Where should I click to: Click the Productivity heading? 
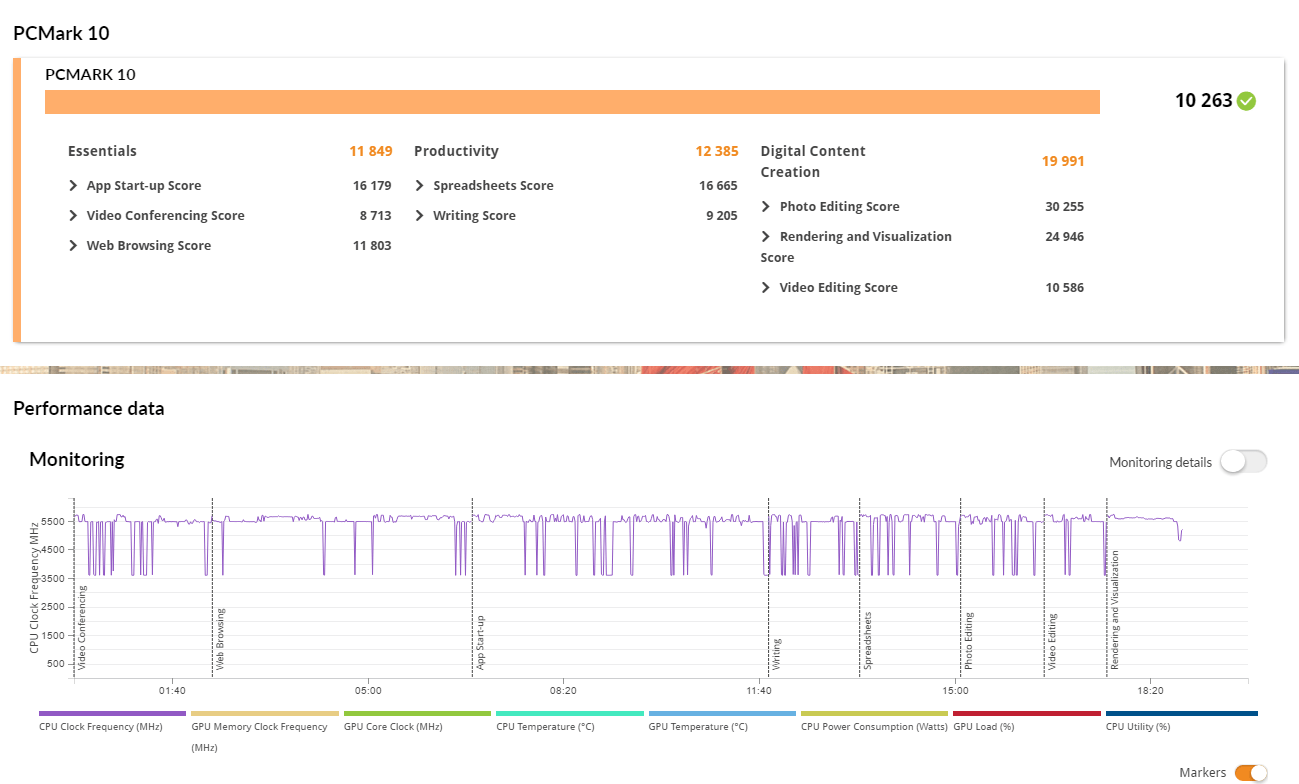[456, 152]
